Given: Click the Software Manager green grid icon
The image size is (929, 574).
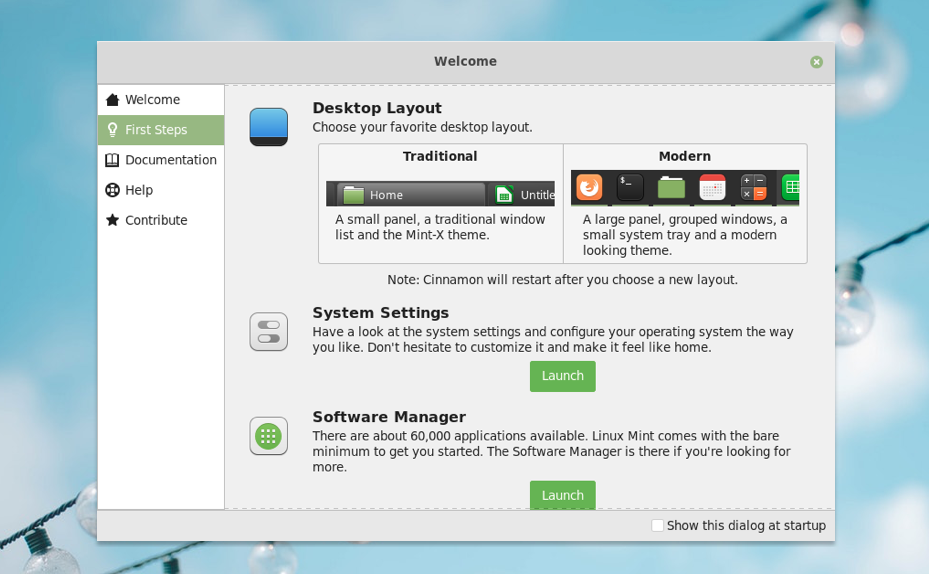Looking at the screenshot, I should (x=268, y=436).
